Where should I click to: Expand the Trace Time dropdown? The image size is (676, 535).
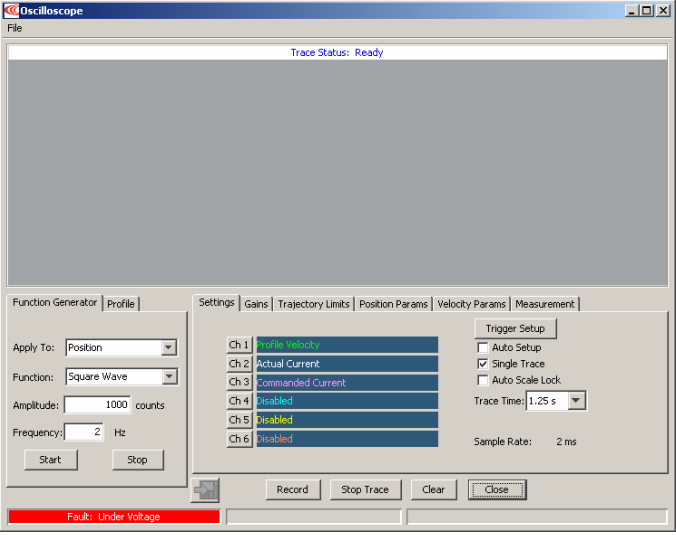[576, 401]
